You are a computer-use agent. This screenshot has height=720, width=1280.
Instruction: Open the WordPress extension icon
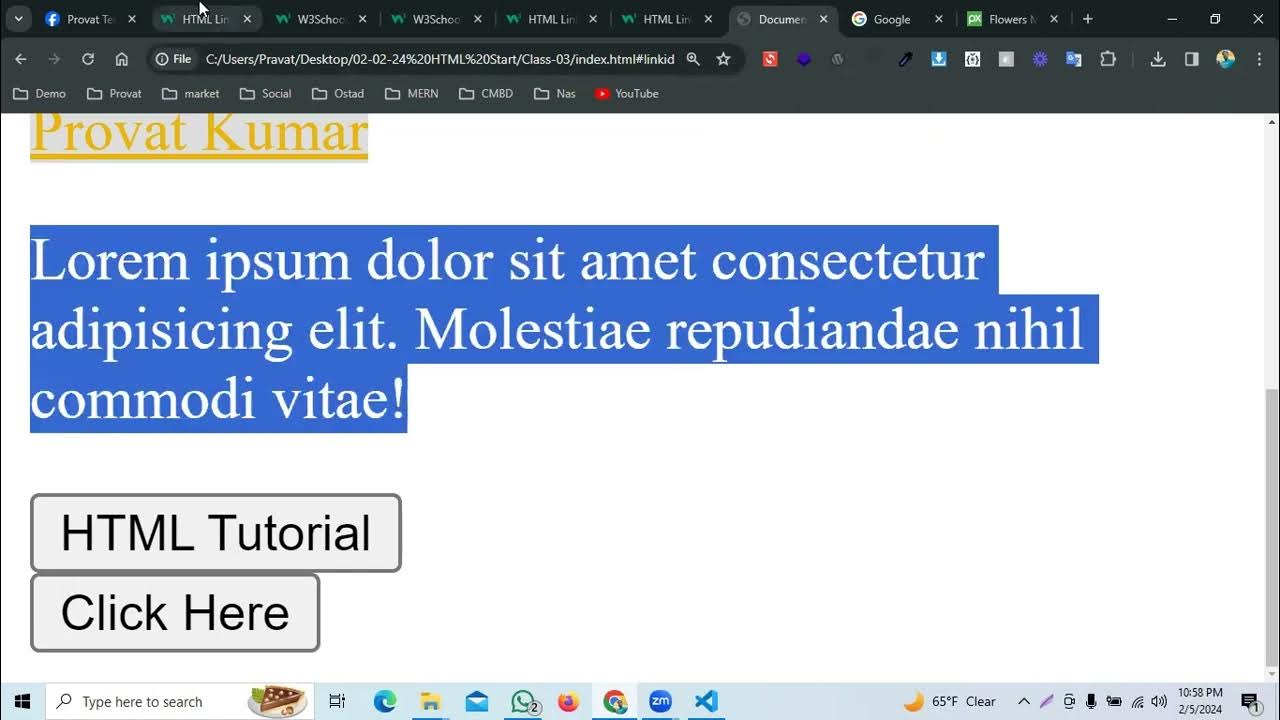point(838,59)
